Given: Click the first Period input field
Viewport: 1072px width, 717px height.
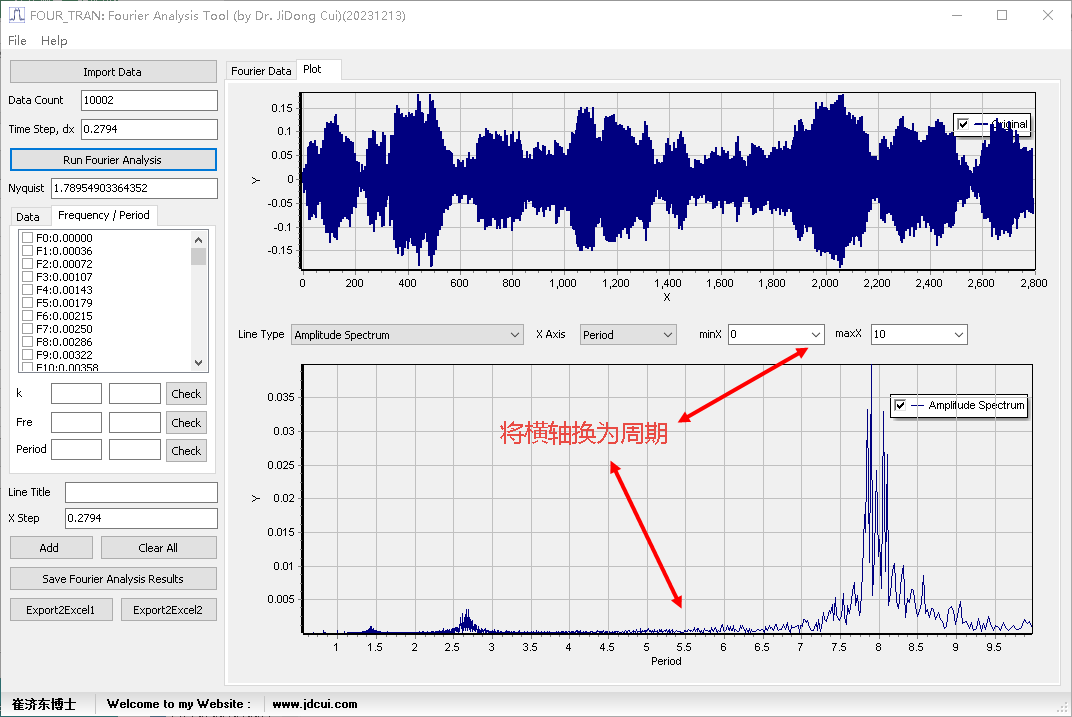Looking at the screenshot, I should coord(77,450).
